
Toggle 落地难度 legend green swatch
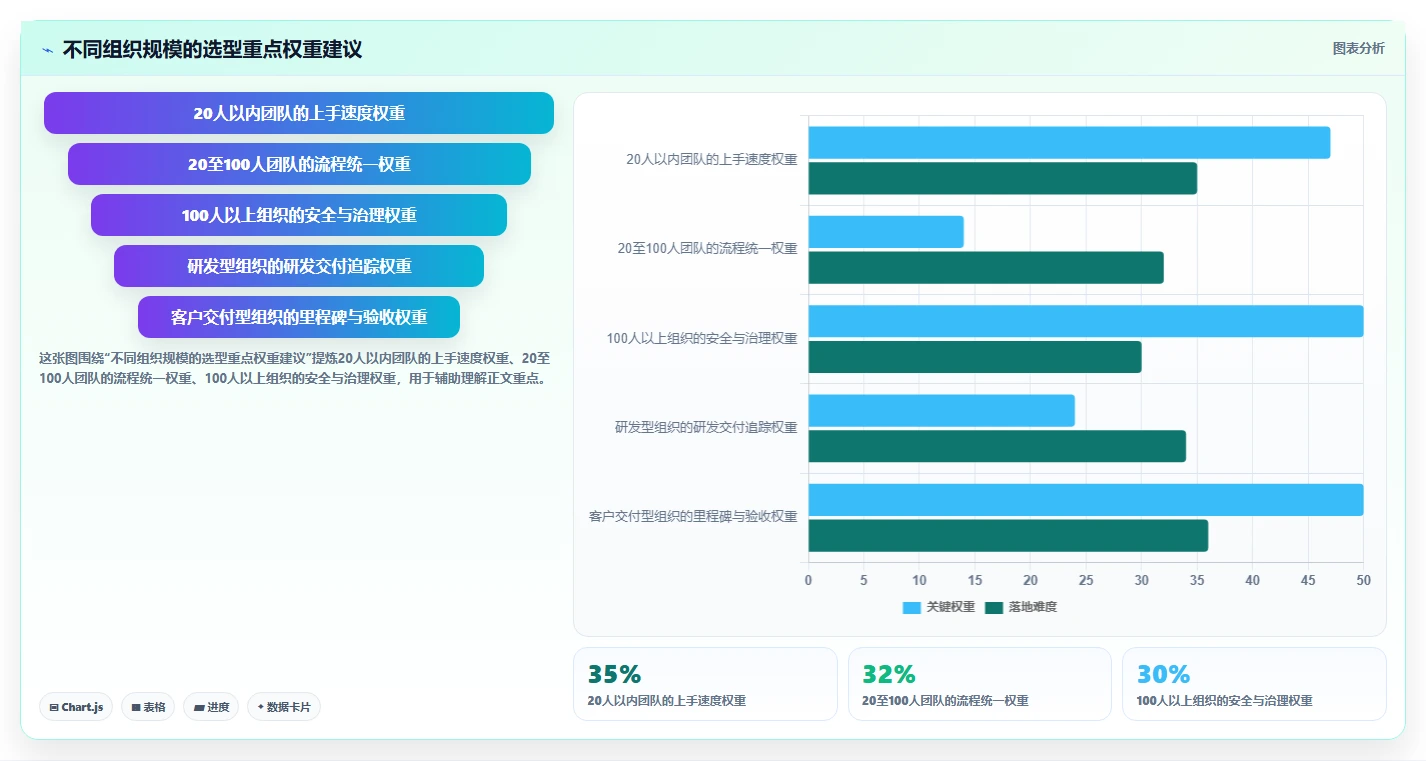point(993,607)
